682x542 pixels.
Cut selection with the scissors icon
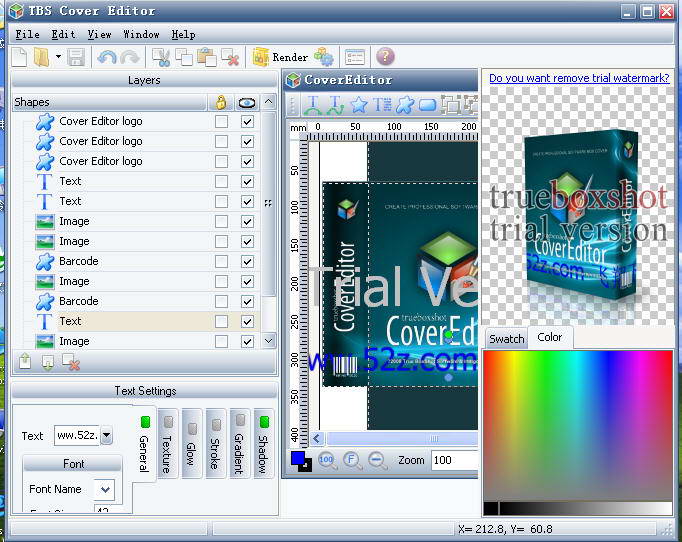click(x=161, y=57)
